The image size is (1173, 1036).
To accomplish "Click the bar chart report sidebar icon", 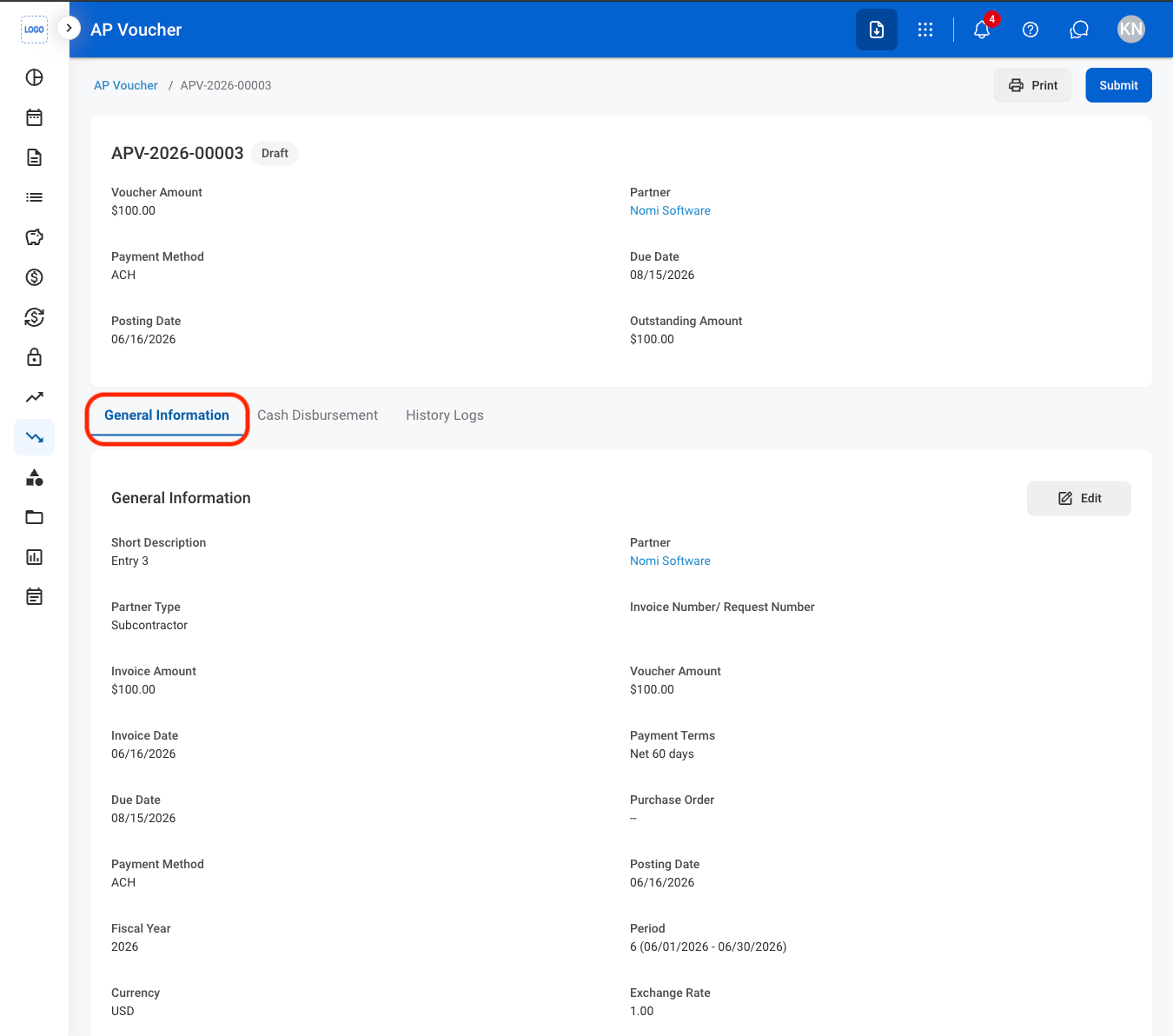I will pyautogui.click(x=34, y=557).
